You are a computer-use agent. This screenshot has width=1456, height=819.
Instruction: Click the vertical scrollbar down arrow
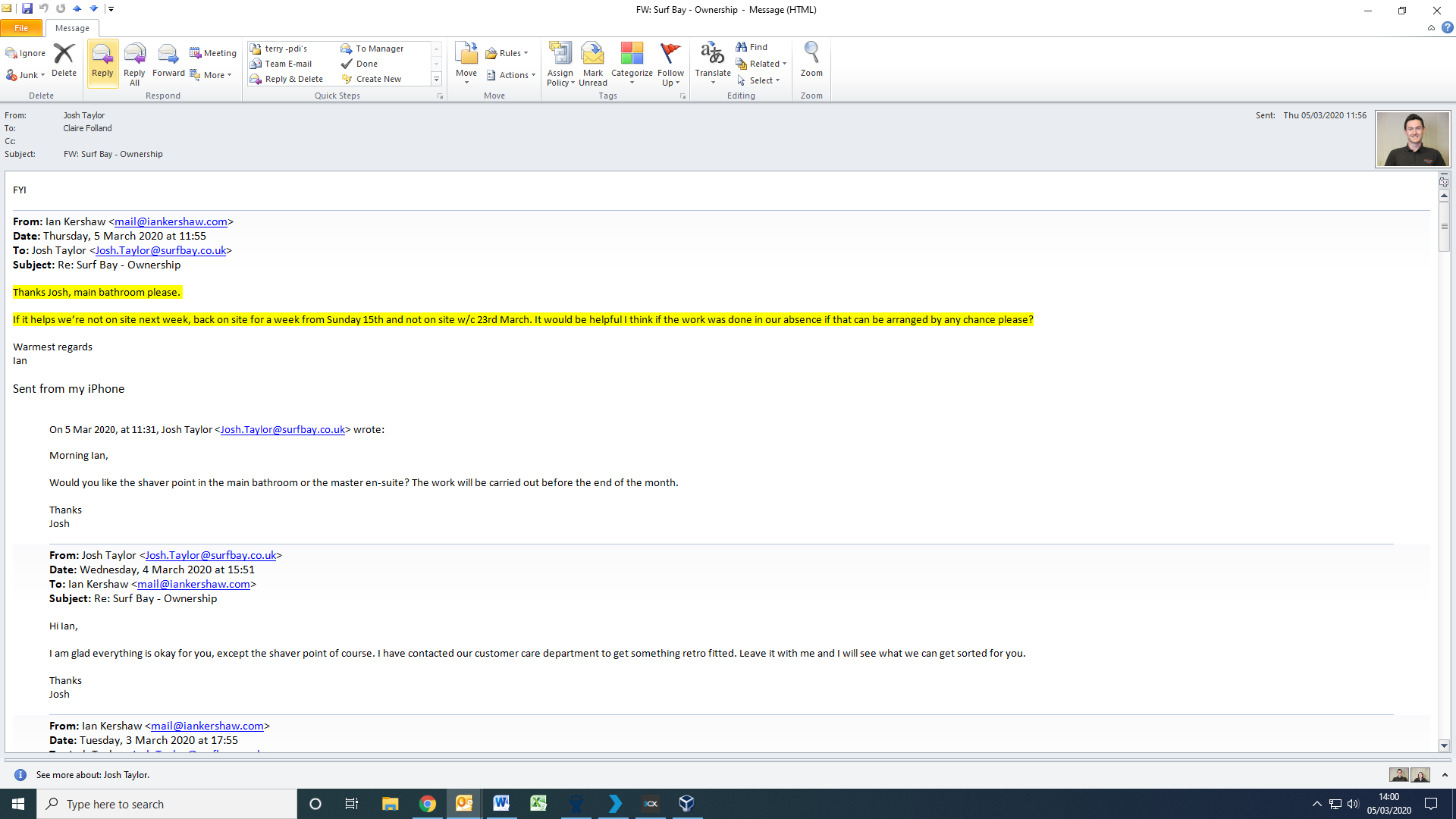click(1444, 745)
